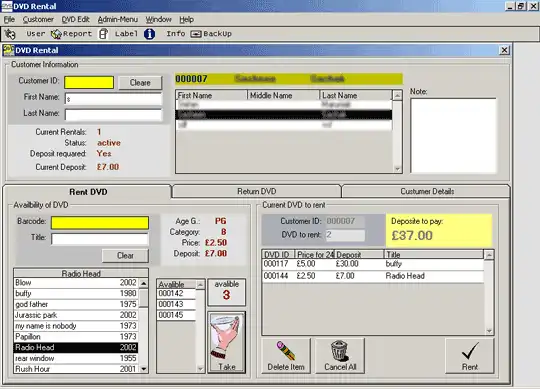Confirm with the Rent checkmark button
The width and height of the screenshot is (540, 389).
(469, 356)
